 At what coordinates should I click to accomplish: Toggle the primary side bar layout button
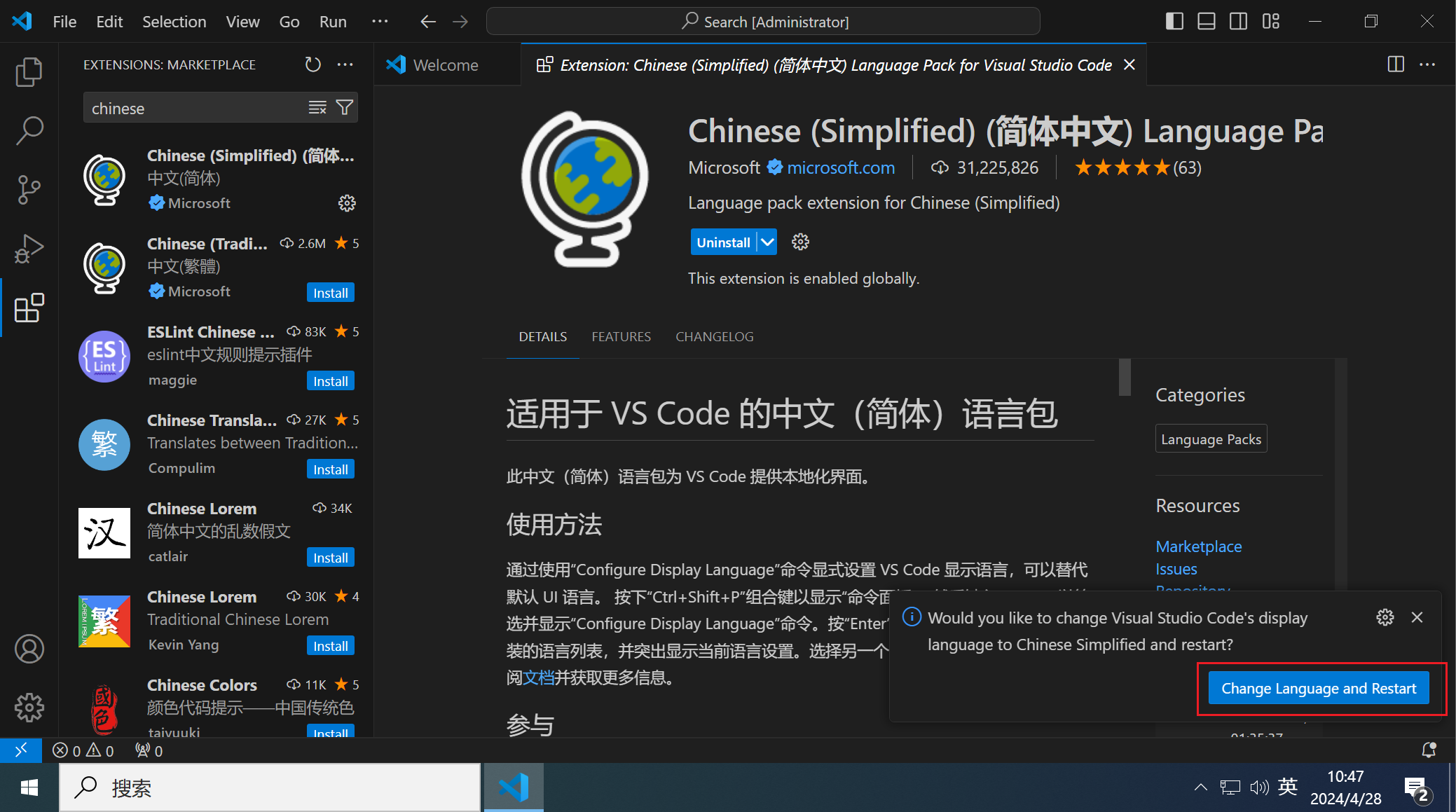(1174, 22)
